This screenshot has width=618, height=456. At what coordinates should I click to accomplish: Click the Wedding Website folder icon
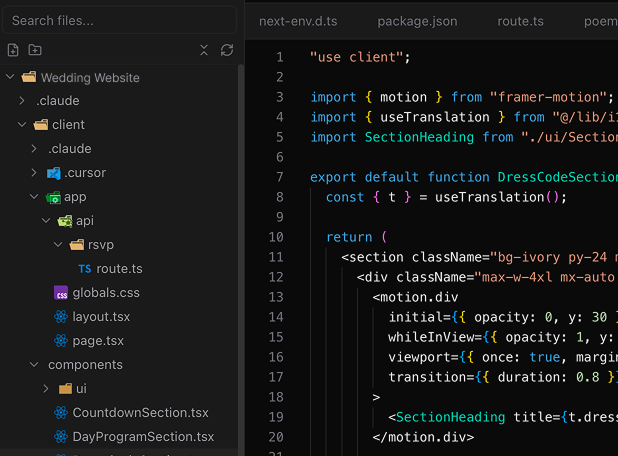point(29,77)
